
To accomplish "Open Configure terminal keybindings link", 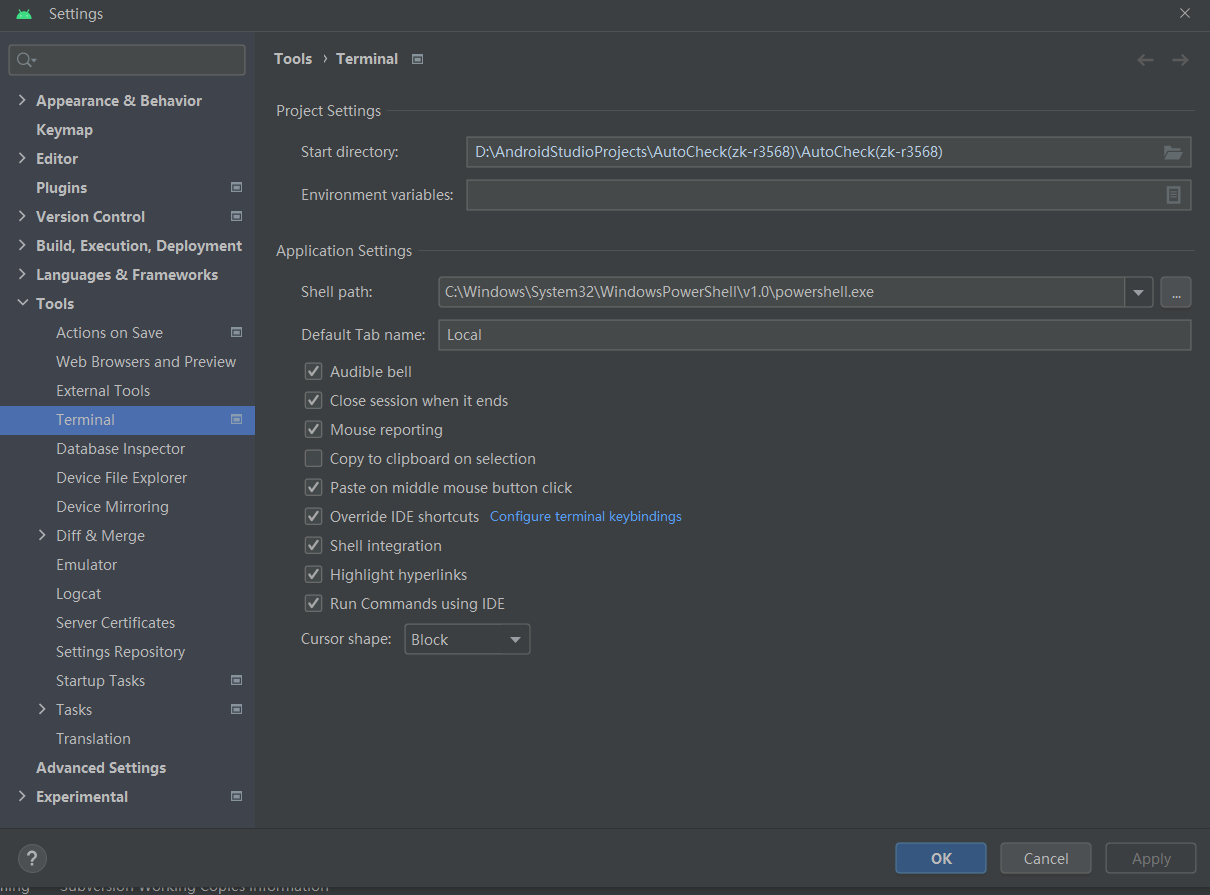I will click(x=585, y=516).
